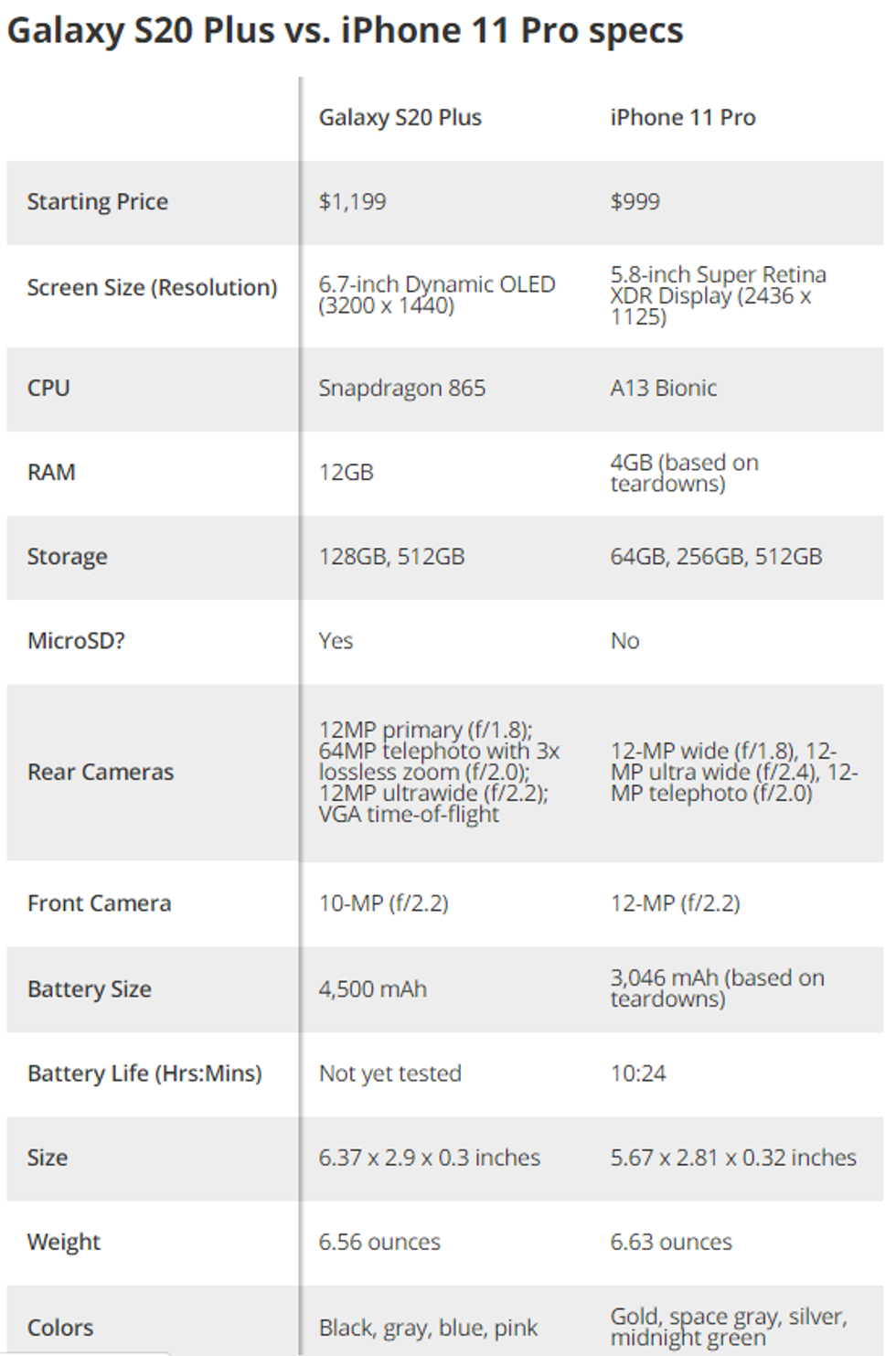Select the RAM row label
The width and height of the screenshot is (896, 1356).
click(51, 473)
